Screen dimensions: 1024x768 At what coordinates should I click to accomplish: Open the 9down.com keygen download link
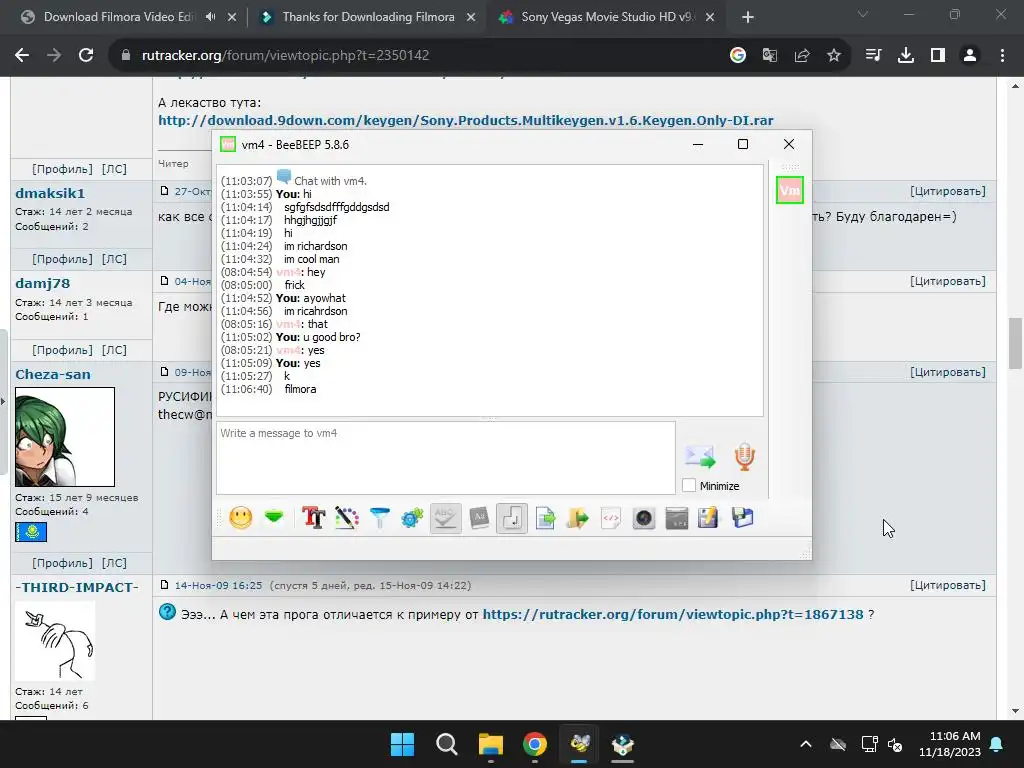[x=466, y=120]
